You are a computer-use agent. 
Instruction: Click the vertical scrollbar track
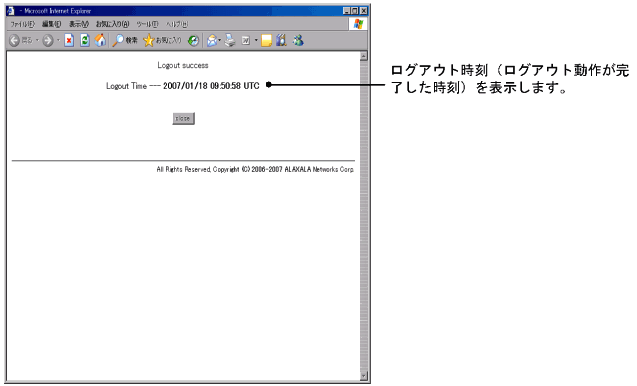tap(364, 216)
